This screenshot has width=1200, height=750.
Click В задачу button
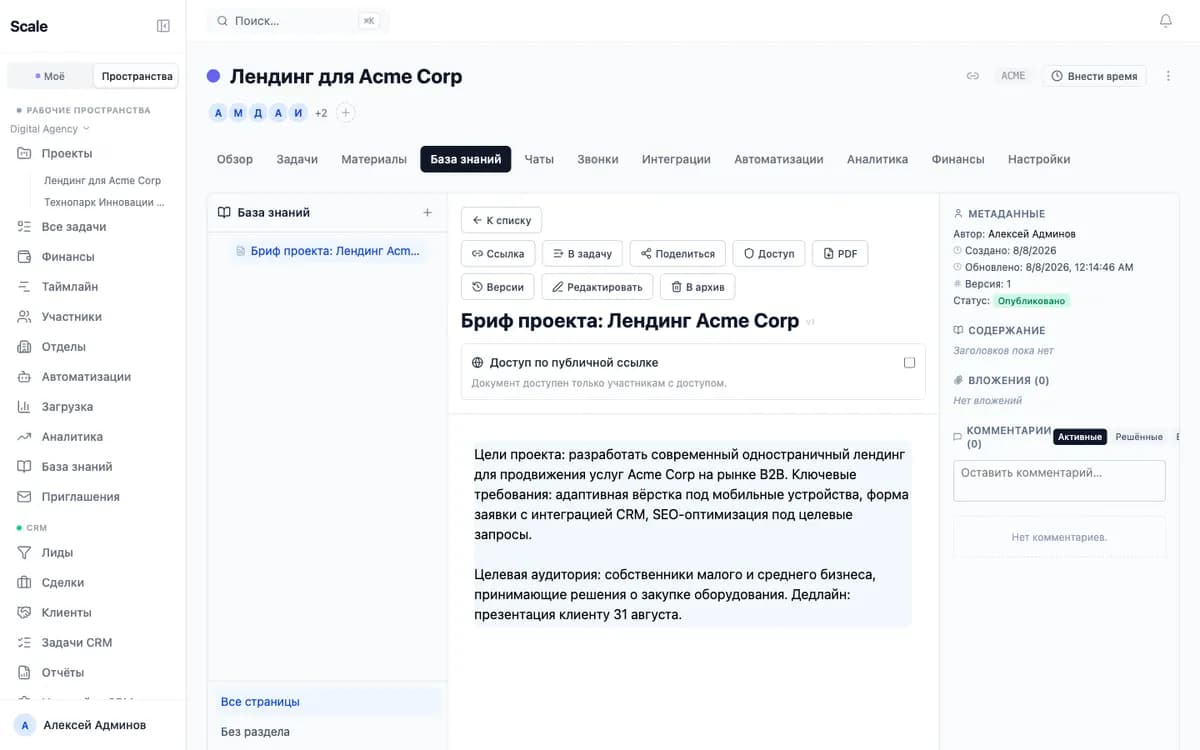[x=583, y=253]
